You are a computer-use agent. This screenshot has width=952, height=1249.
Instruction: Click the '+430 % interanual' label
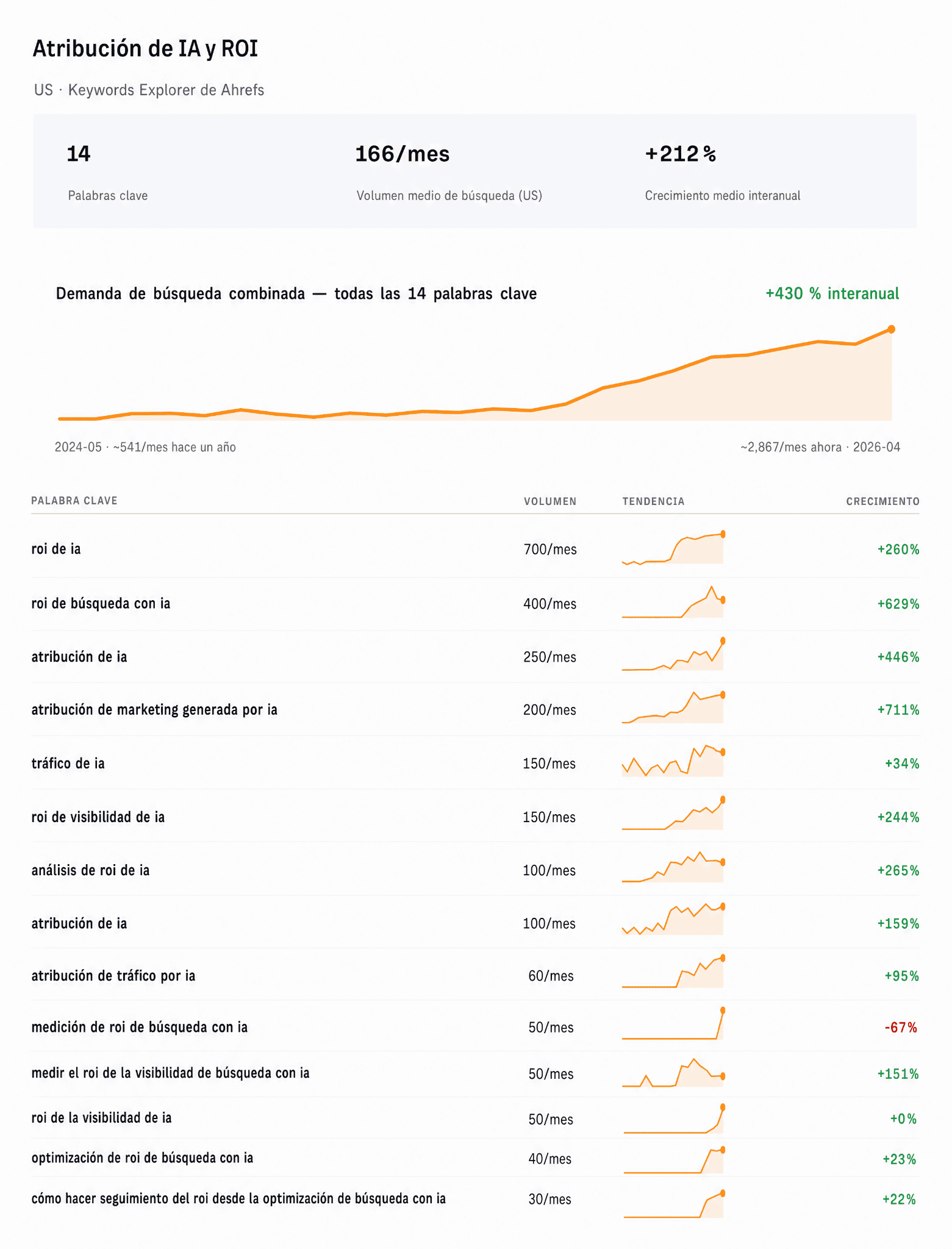pyautogui.click(x=832, y=293)
